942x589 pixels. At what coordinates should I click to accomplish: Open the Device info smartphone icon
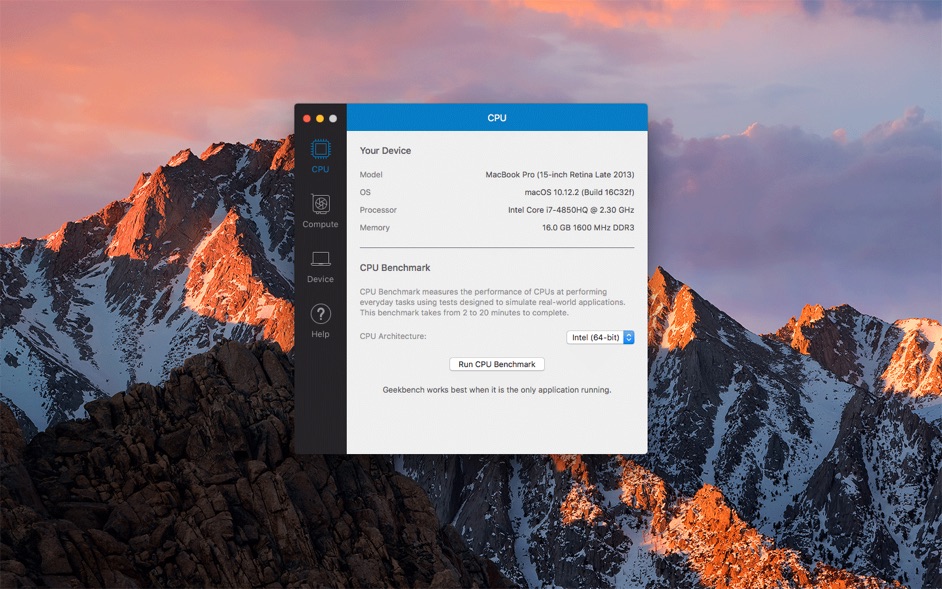pos(320,258)
